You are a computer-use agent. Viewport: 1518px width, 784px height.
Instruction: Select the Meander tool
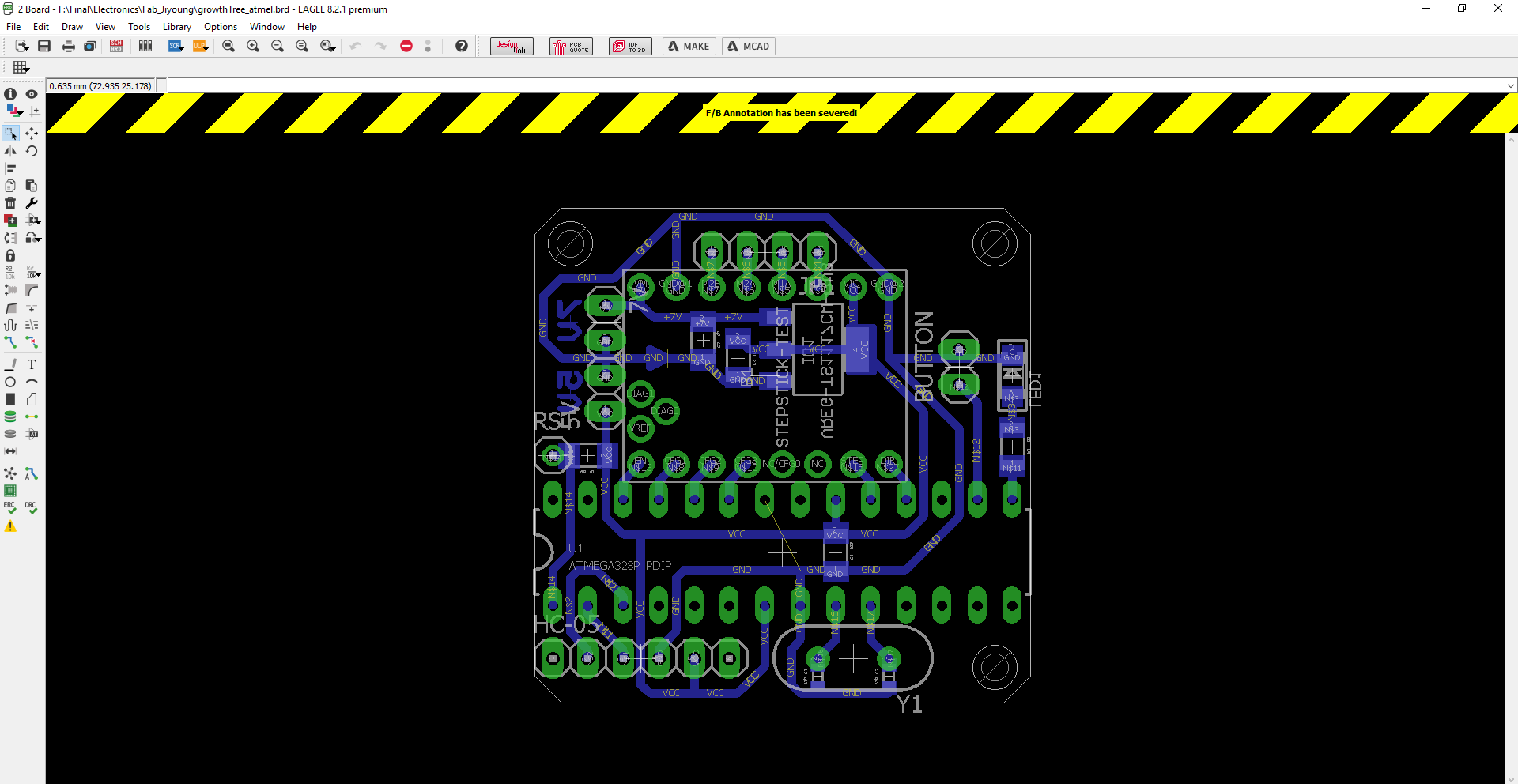coord(10,325)
